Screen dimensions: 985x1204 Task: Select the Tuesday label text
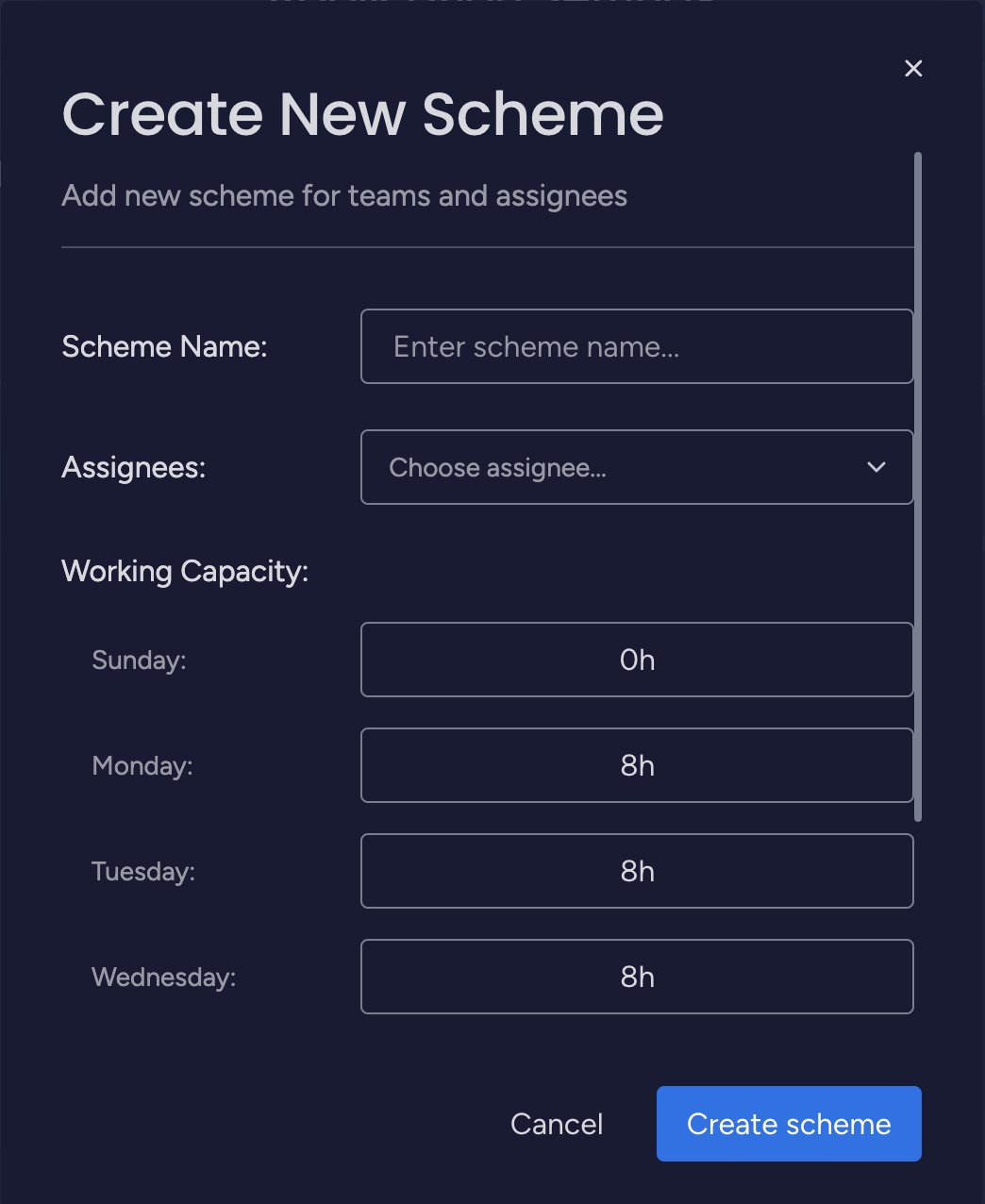pyautogui.click(x=143, y=871)
